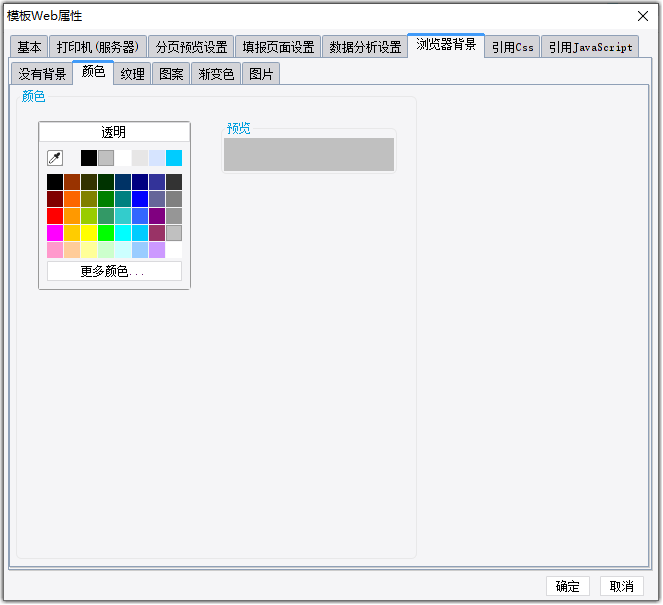Select the 渐变色 sub-tab
This screenshot has height=605, width=663.
click(216, 74)
